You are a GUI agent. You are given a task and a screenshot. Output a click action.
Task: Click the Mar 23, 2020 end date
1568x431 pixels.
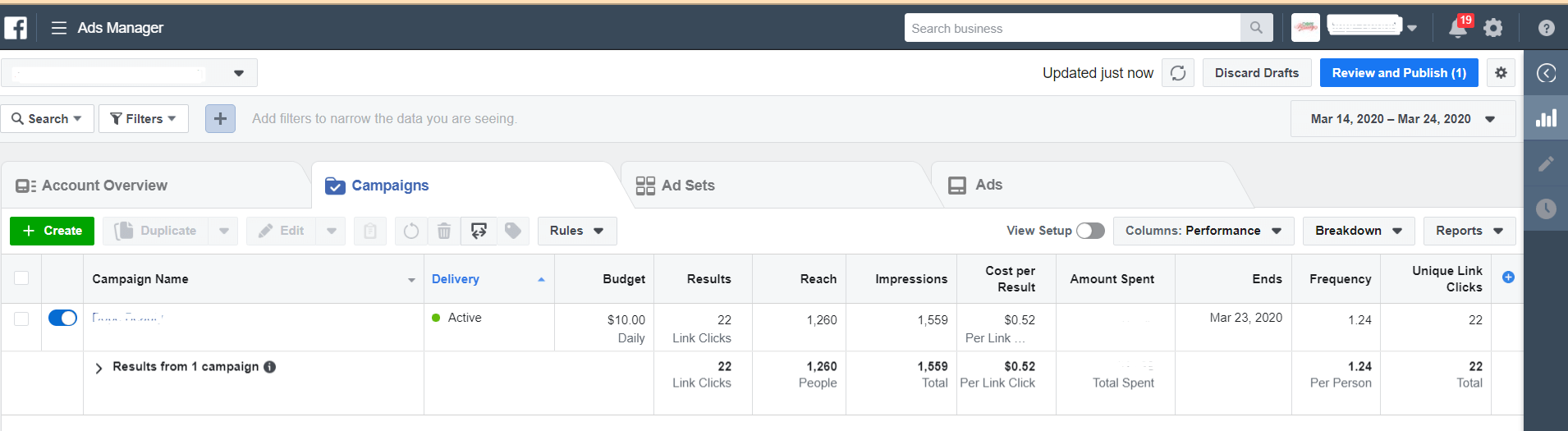(x=1245, y=318)
